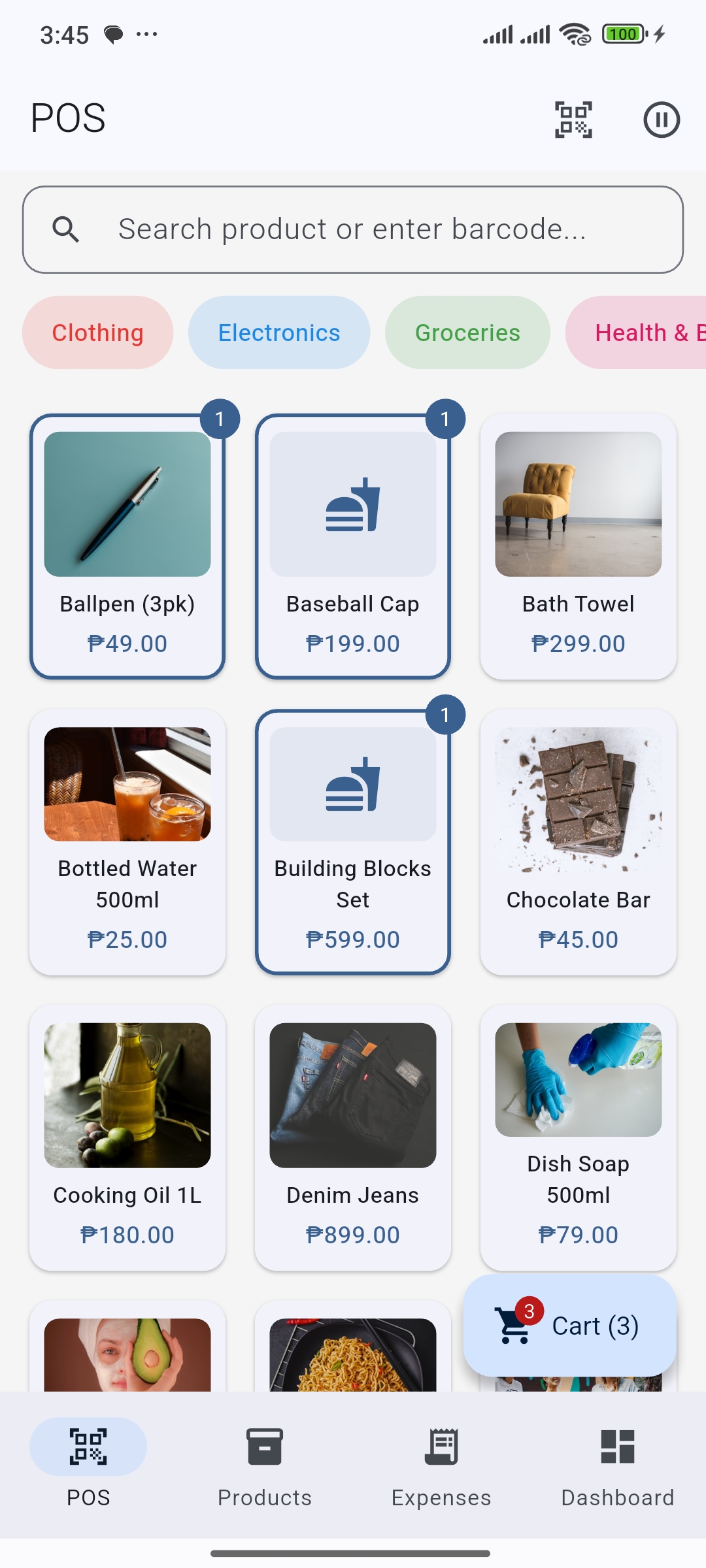Tap the QR code scanner icon
Screen dimensions: 706x1568
573,120
